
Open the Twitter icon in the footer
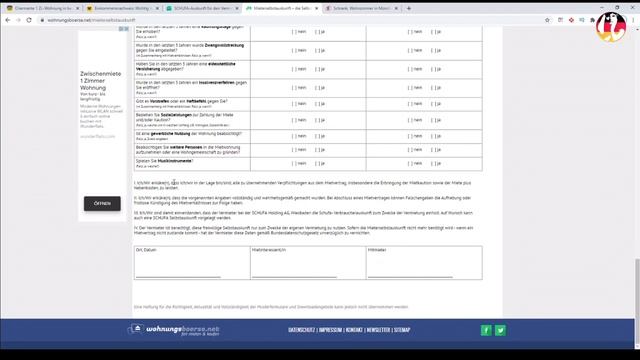(x=500, y=330)
